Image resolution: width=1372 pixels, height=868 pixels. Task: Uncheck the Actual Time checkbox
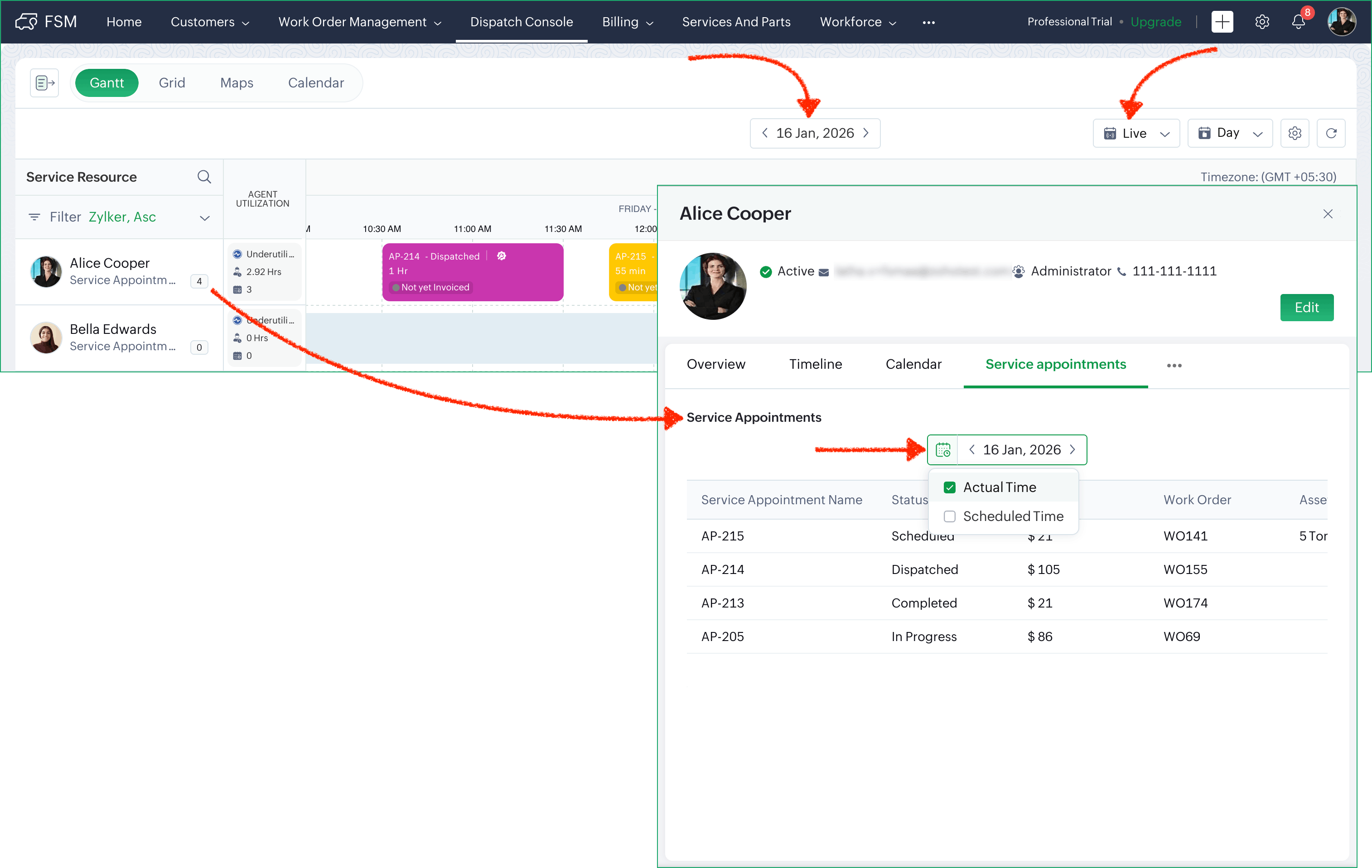949,487
